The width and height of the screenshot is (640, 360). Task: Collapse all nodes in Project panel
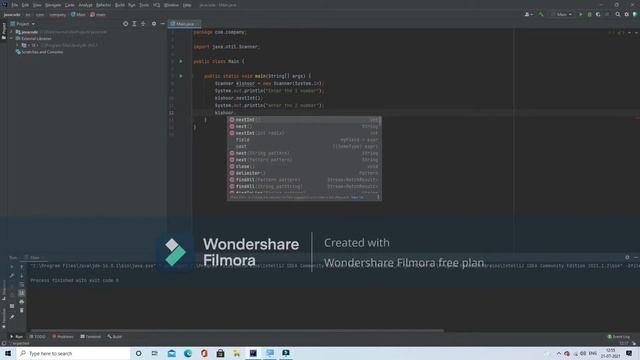(143, 24)
